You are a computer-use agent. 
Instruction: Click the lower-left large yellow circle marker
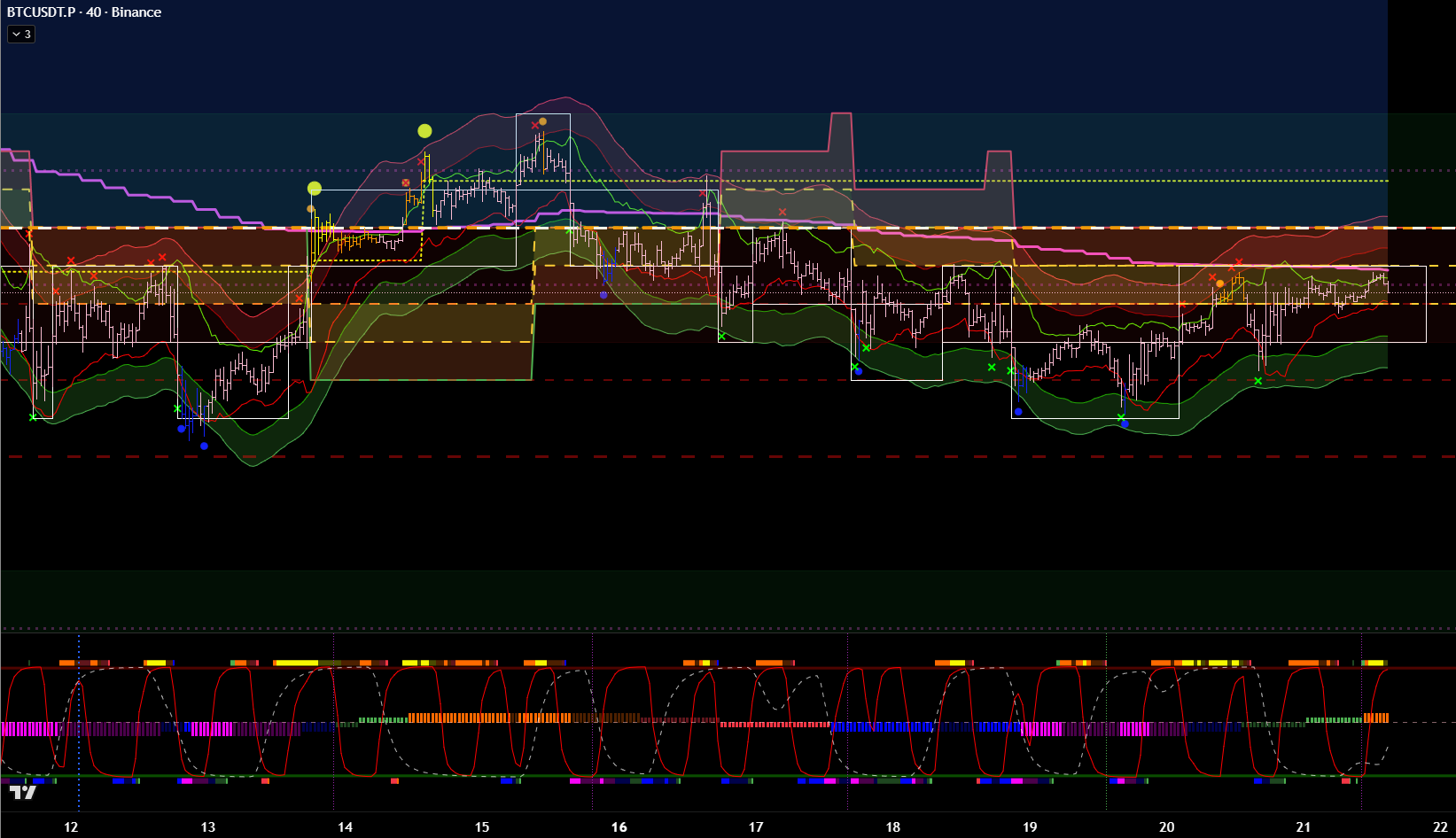tap(315, 188)
